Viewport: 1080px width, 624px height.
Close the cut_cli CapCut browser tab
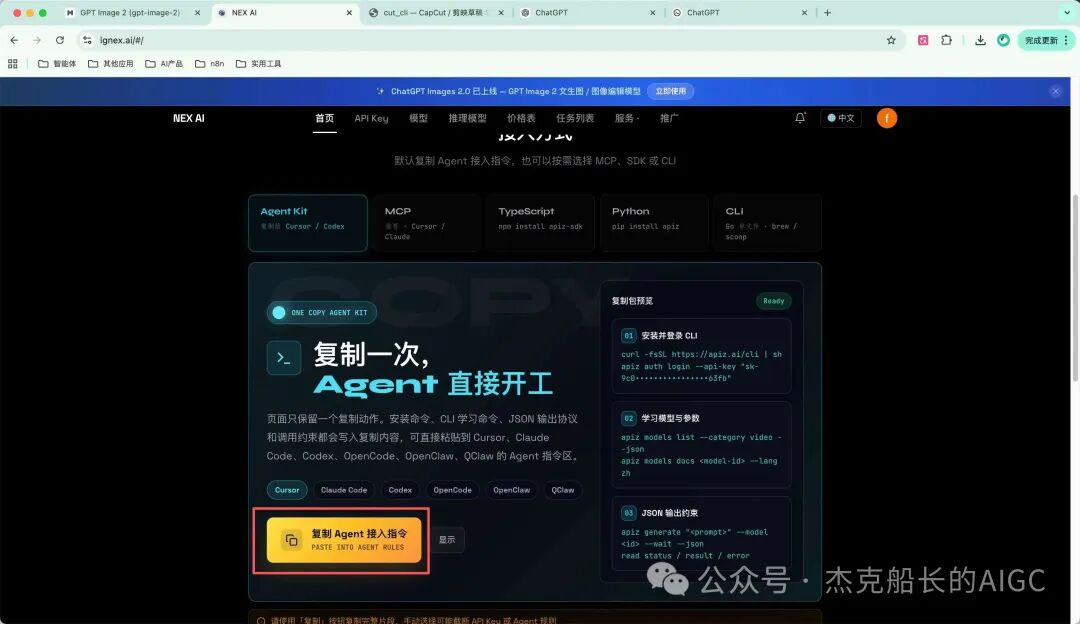click(501, 12)
